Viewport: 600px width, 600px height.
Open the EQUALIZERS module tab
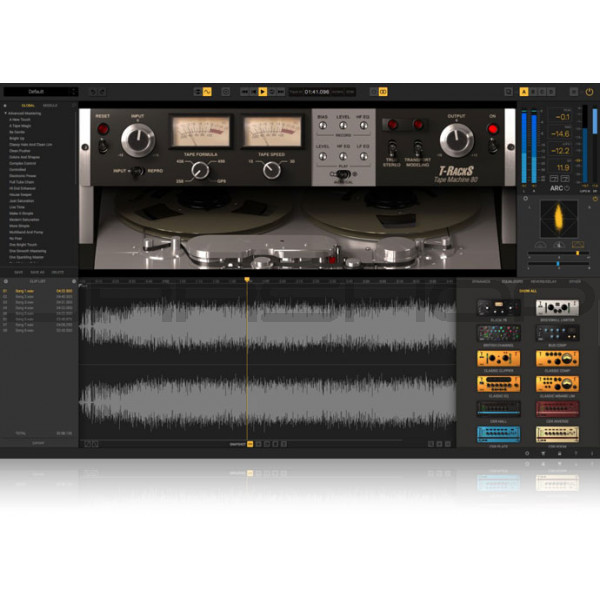[x=512, y=282]
